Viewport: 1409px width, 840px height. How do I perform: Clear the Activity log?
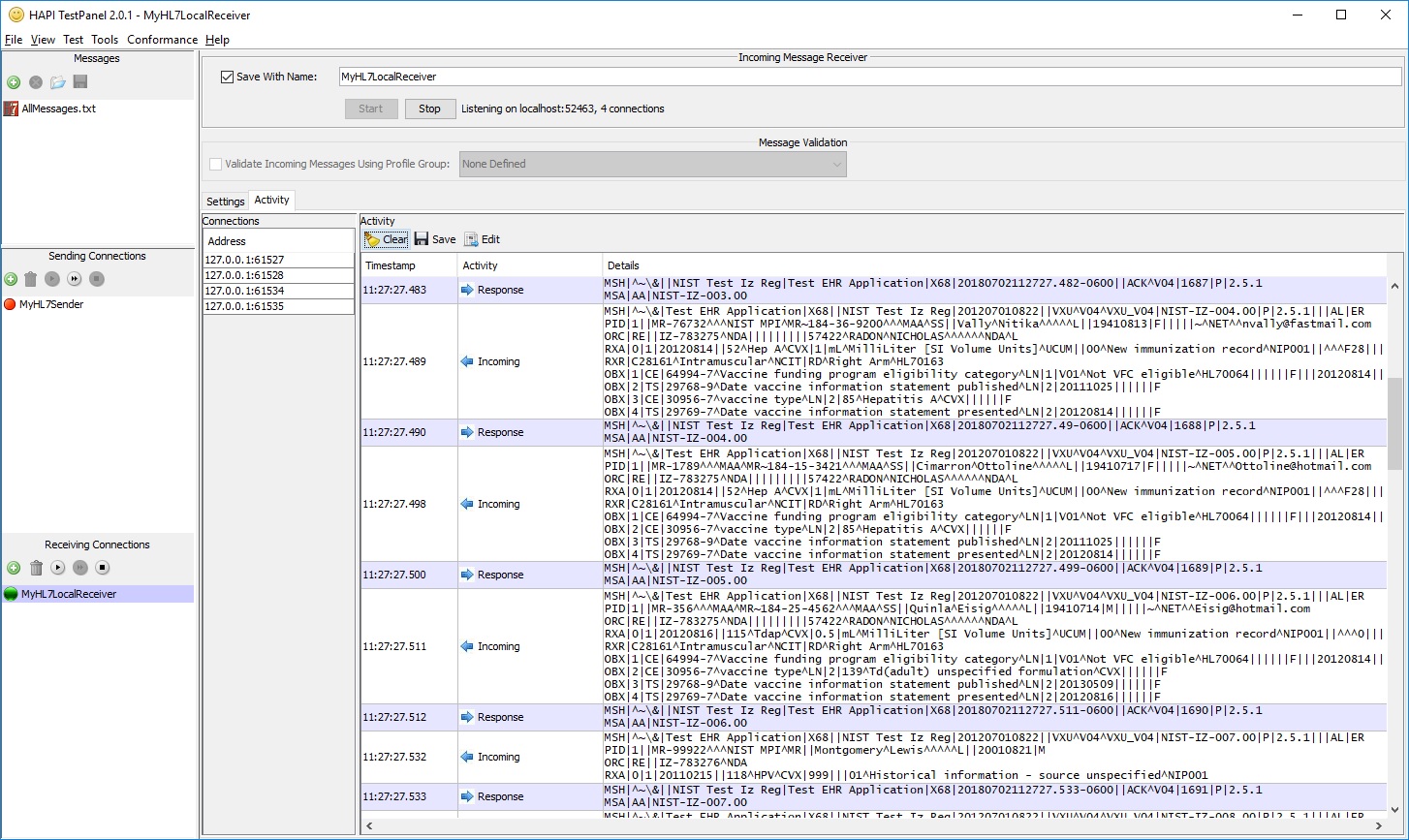385,239
